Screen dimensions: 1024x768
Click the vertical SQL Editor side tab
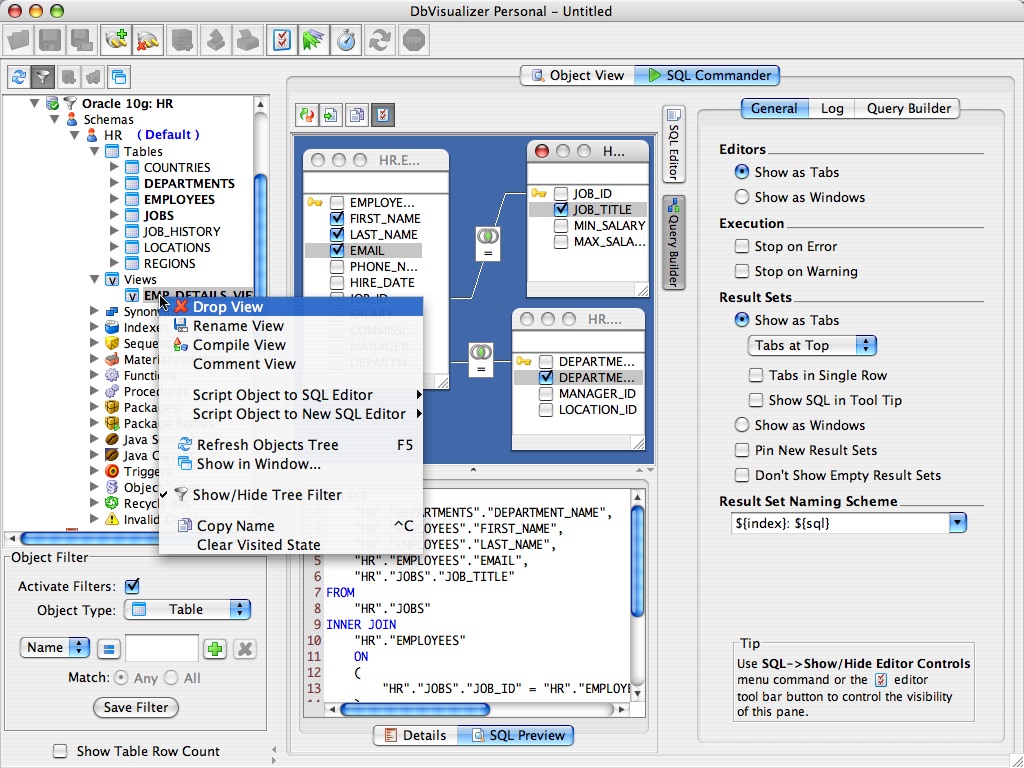click(674, 146)
